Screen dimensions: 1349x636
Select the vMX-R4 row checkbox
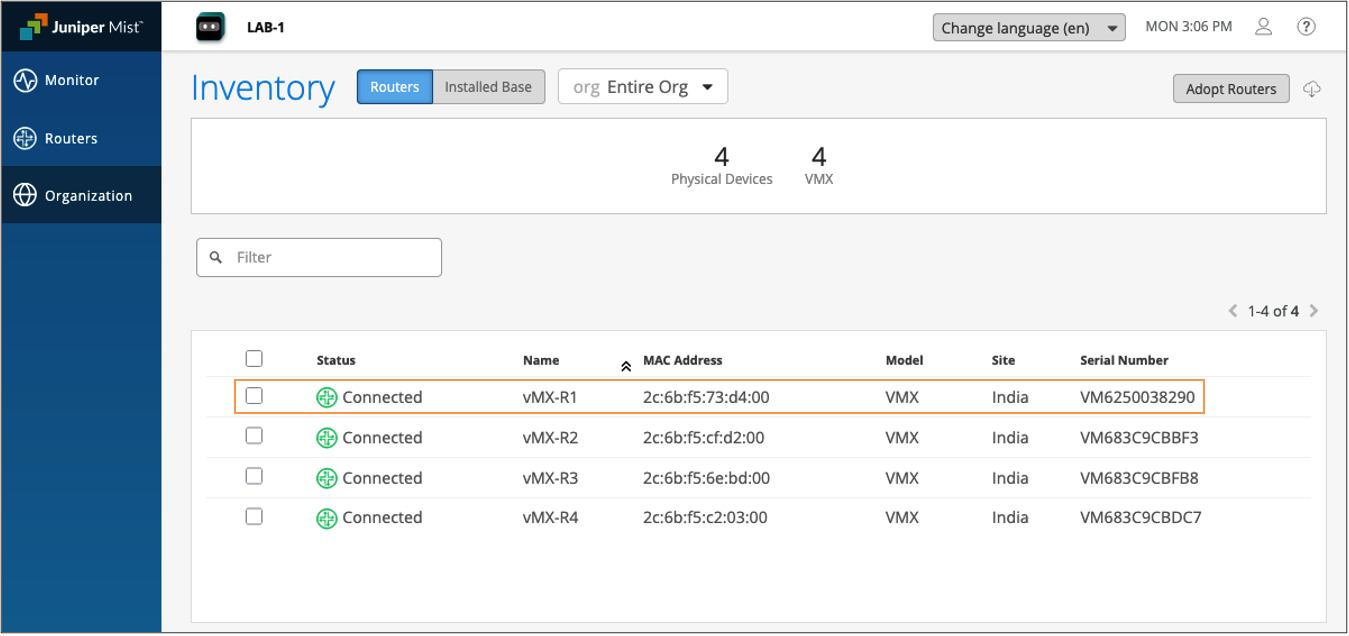click(254, 517)
